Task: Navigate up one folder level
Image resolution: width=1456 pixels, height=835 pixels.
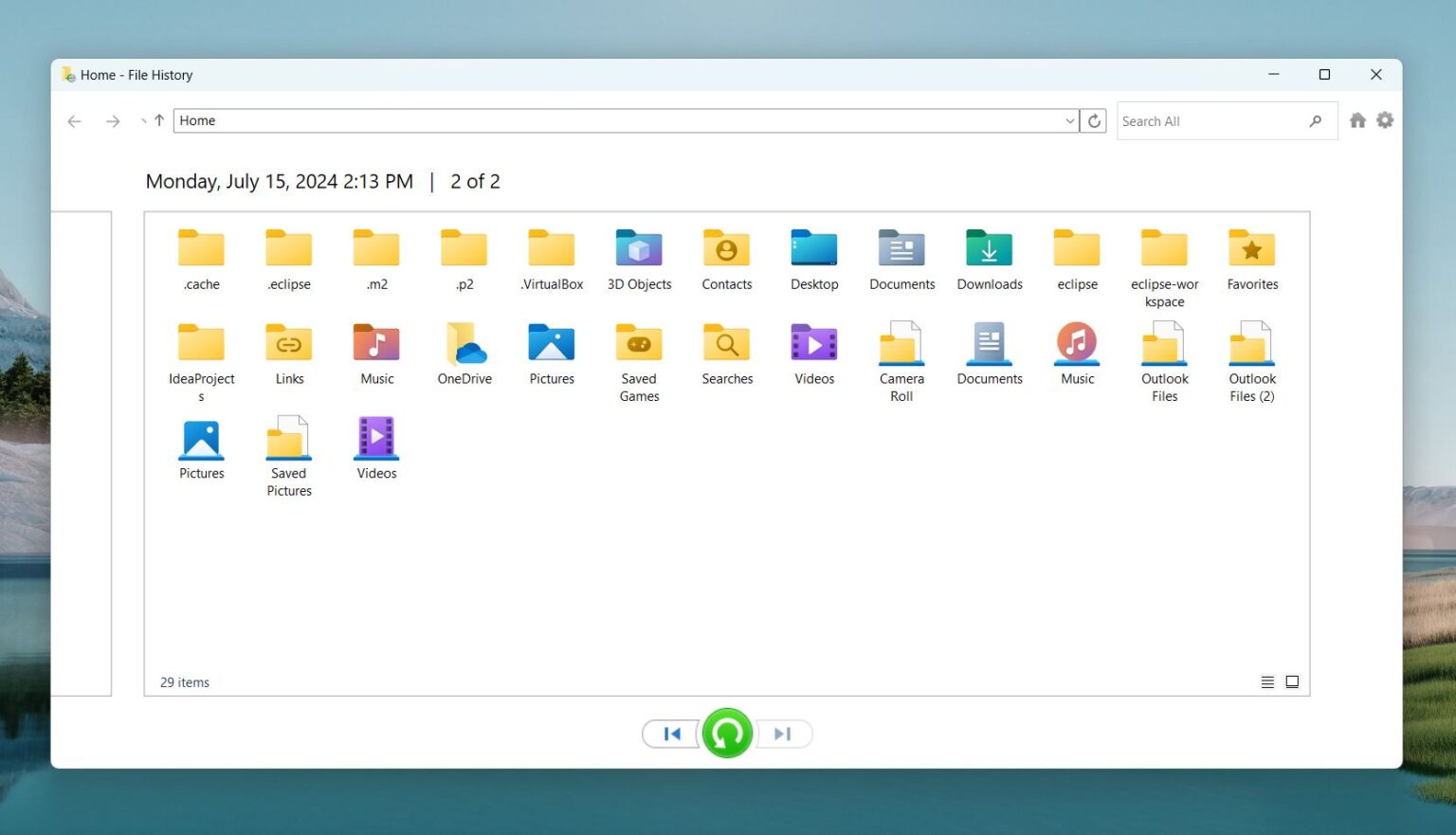Action: click(158, 120)
